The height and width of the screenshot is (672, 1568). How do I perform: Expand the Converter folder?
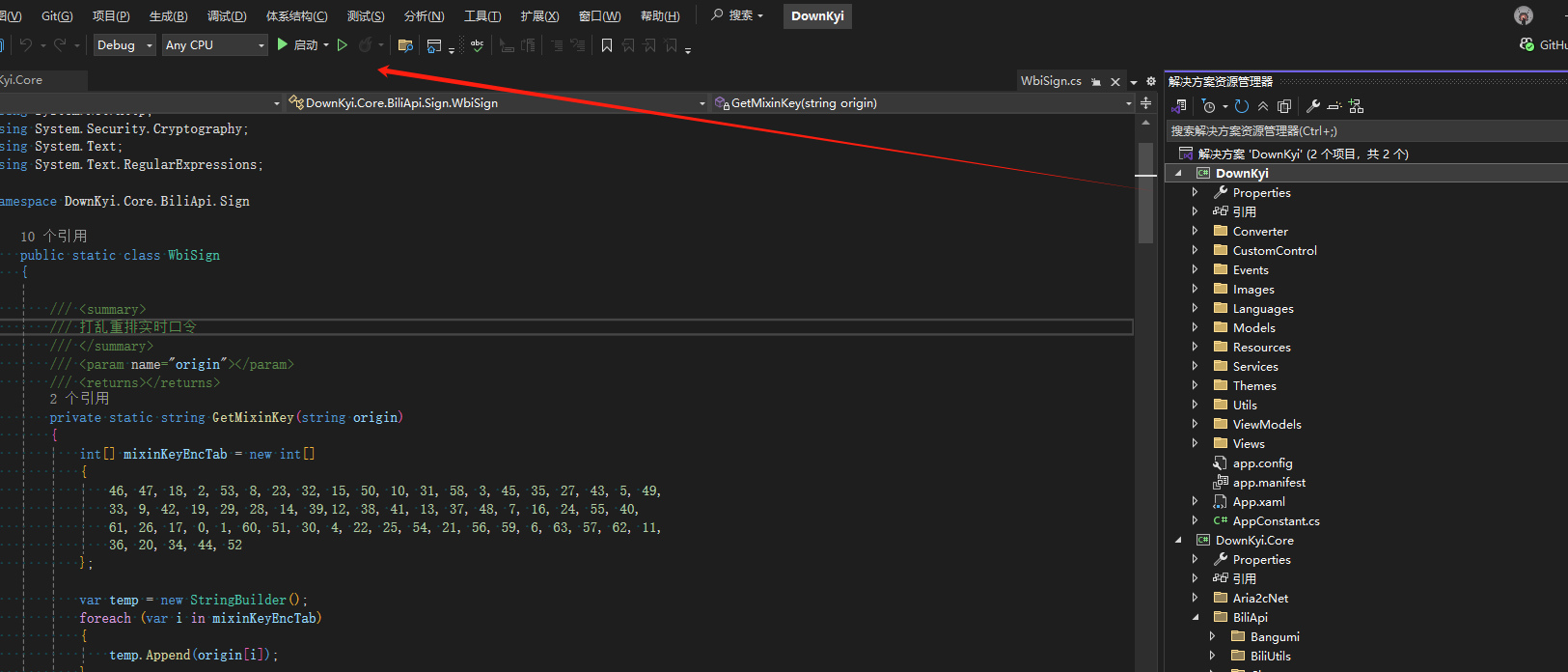click(1195, 232)
